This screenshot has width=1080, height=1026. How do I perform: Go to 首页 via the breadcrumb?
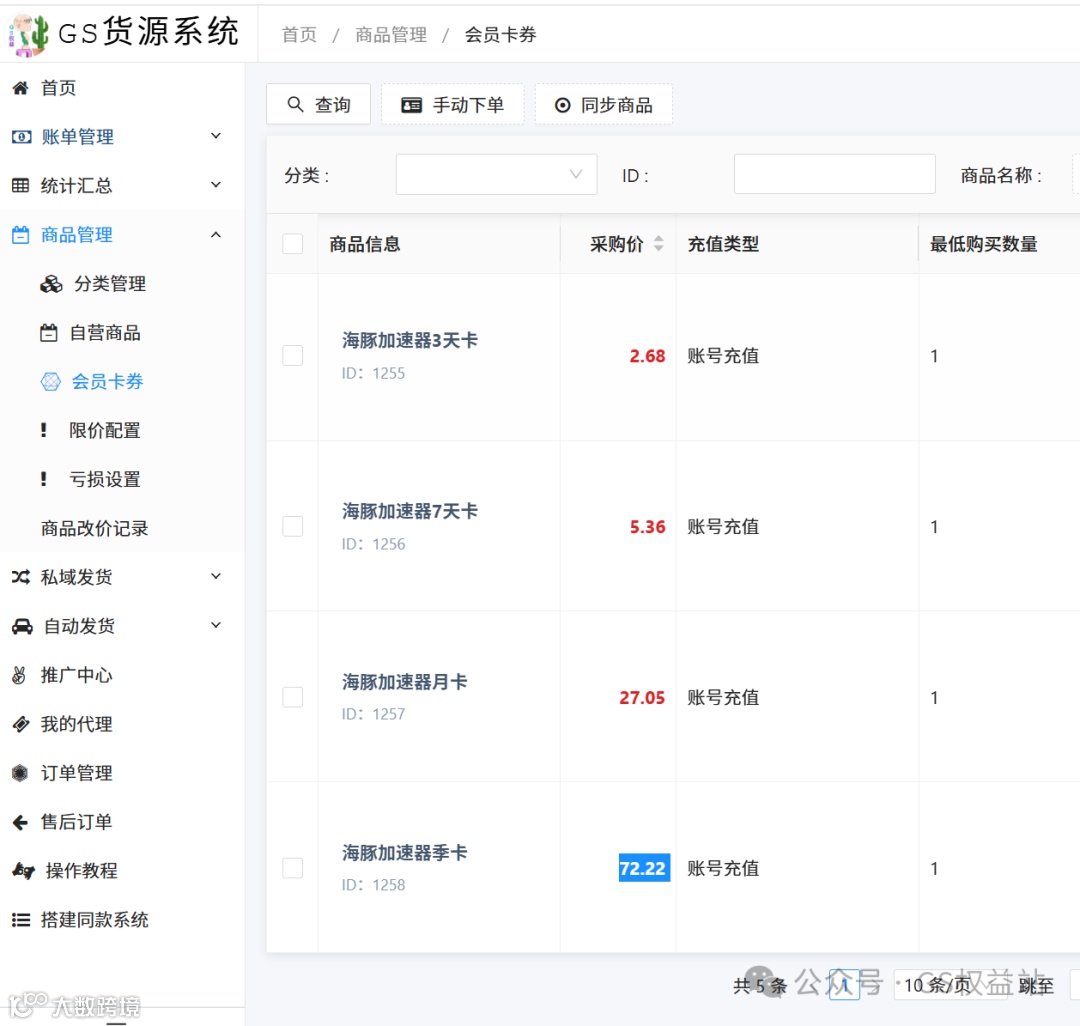coord(300,34)
